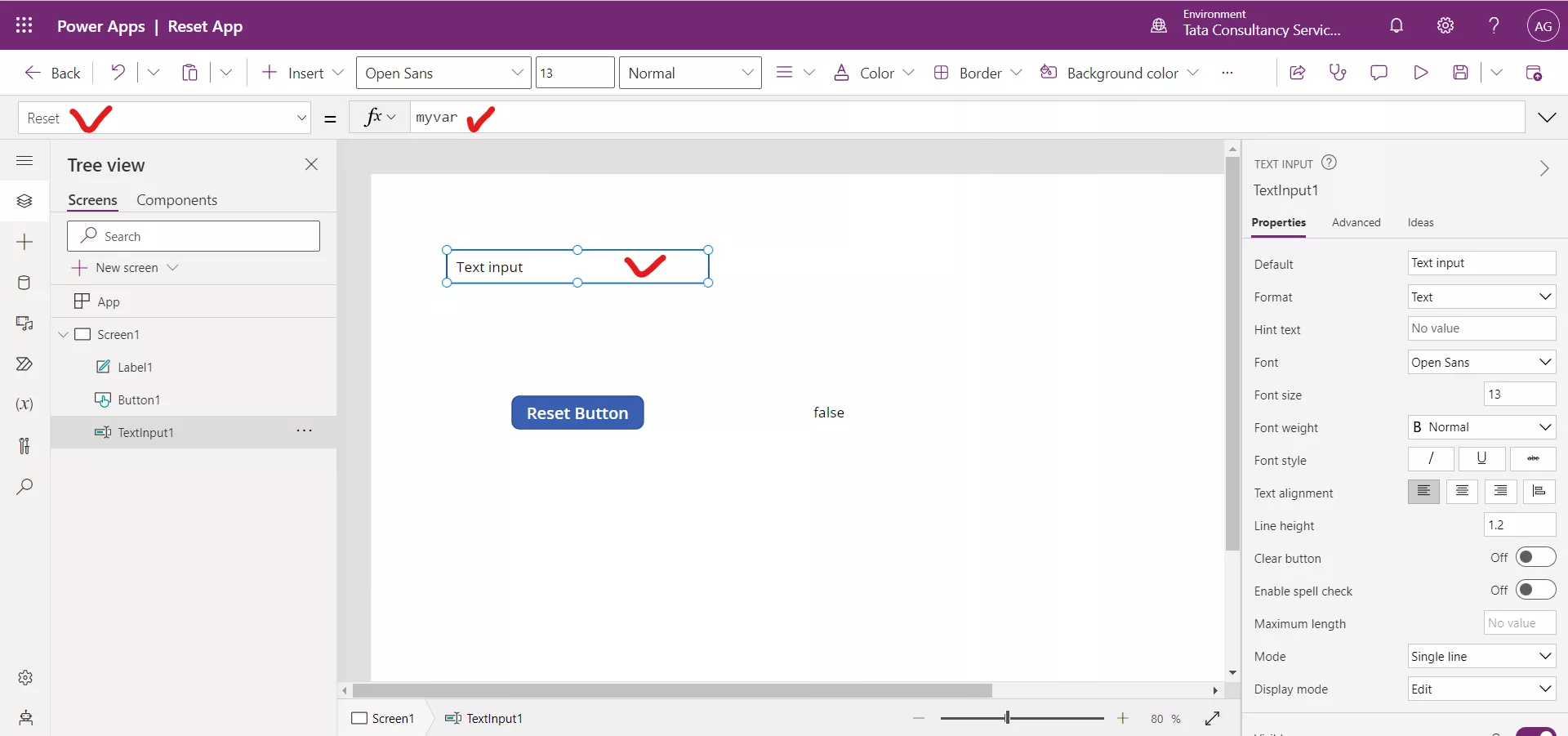Toggle bold font weight formatting
Image resolution: width=1568 pixels, height=736 pixels.
point(1418,427)
